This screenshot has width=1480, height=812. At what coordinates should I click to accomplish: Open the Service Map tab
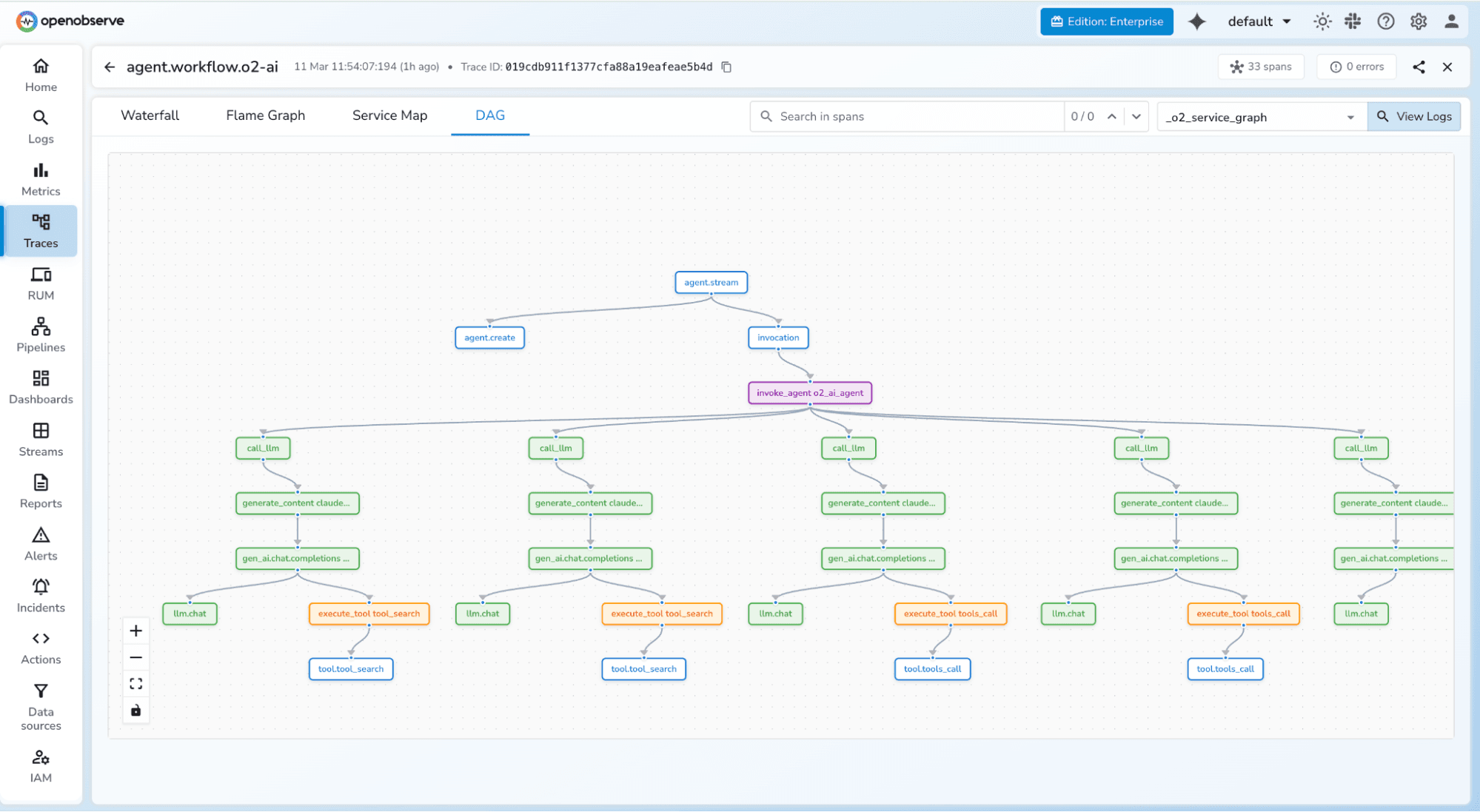[x=389, y=115]
